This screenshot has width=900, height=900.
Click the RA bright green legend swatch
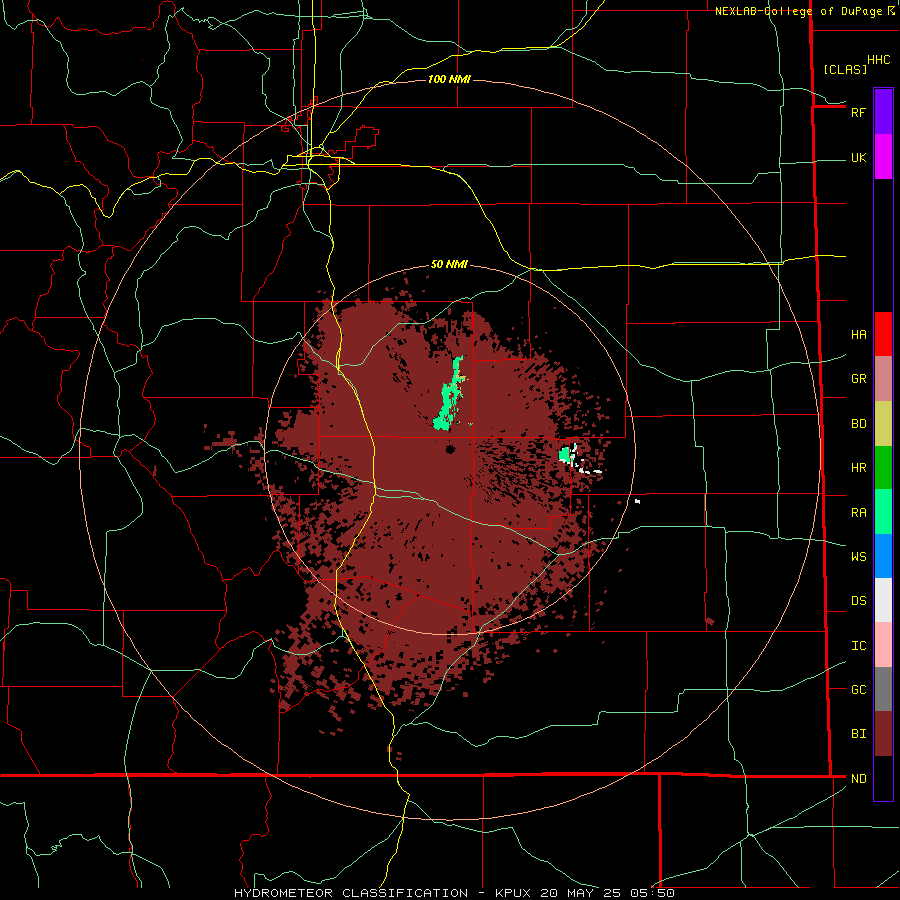point(883,512)
